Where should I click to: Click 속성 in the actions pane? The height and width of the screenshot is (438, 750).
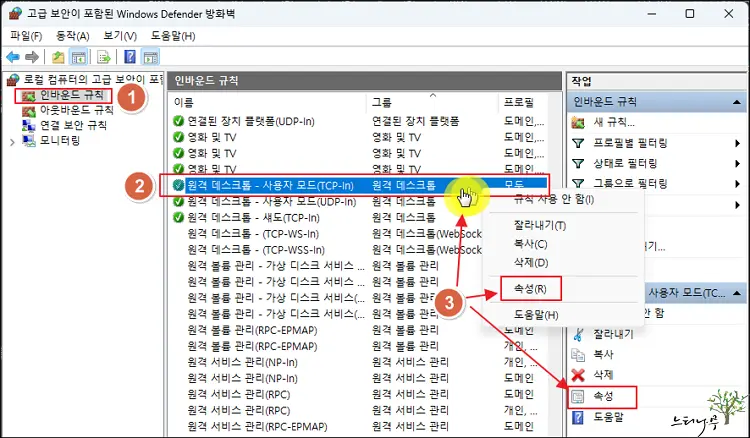tap(604, 396)
